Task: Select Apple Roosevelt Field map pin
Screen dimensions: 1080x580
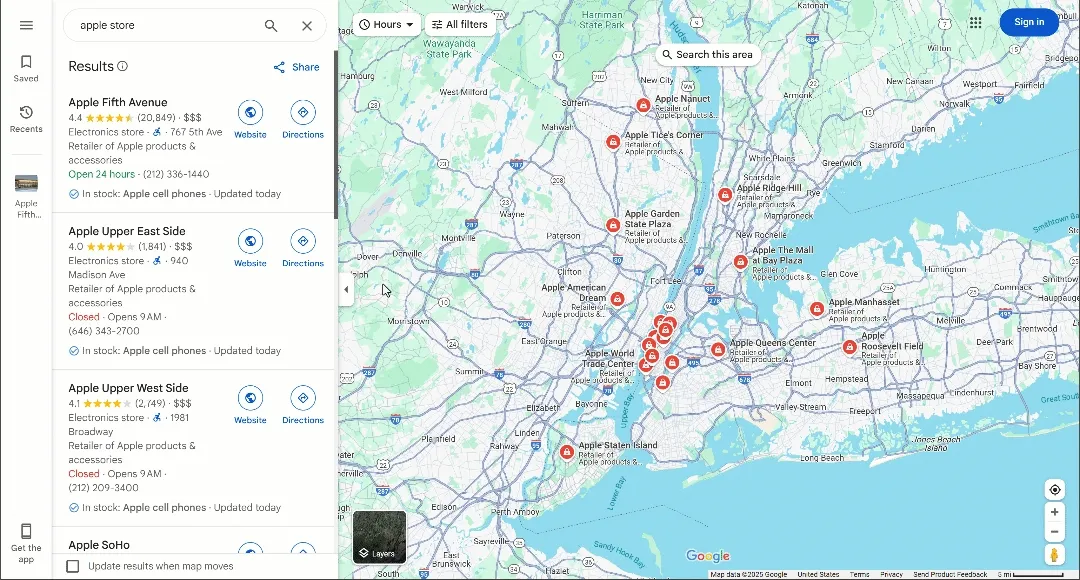Action: tap(849, 347)
